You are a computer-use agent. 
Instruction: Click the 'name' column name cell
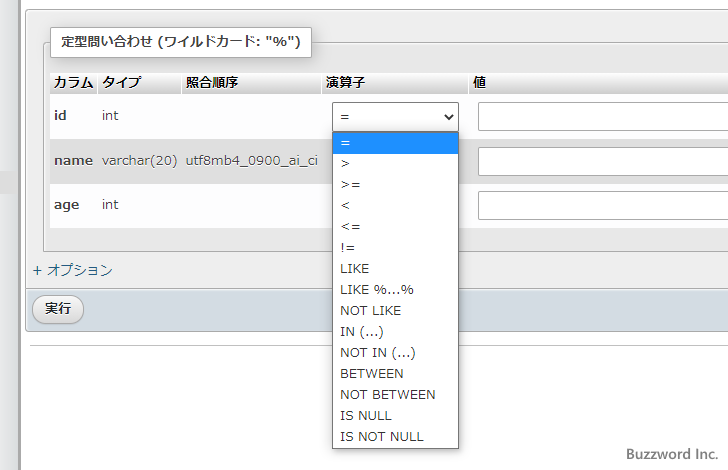click(x=73, y=161)
